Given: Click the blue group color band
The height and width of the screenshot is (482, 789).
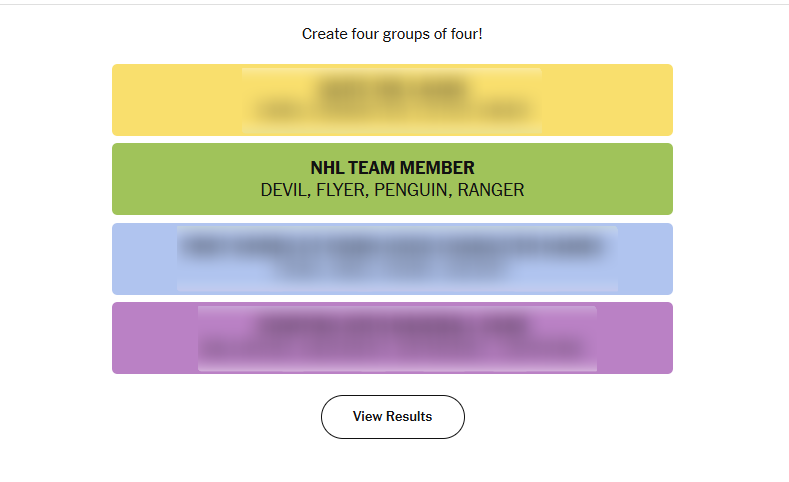Looking at the screenshot, I should coord(144,258).
